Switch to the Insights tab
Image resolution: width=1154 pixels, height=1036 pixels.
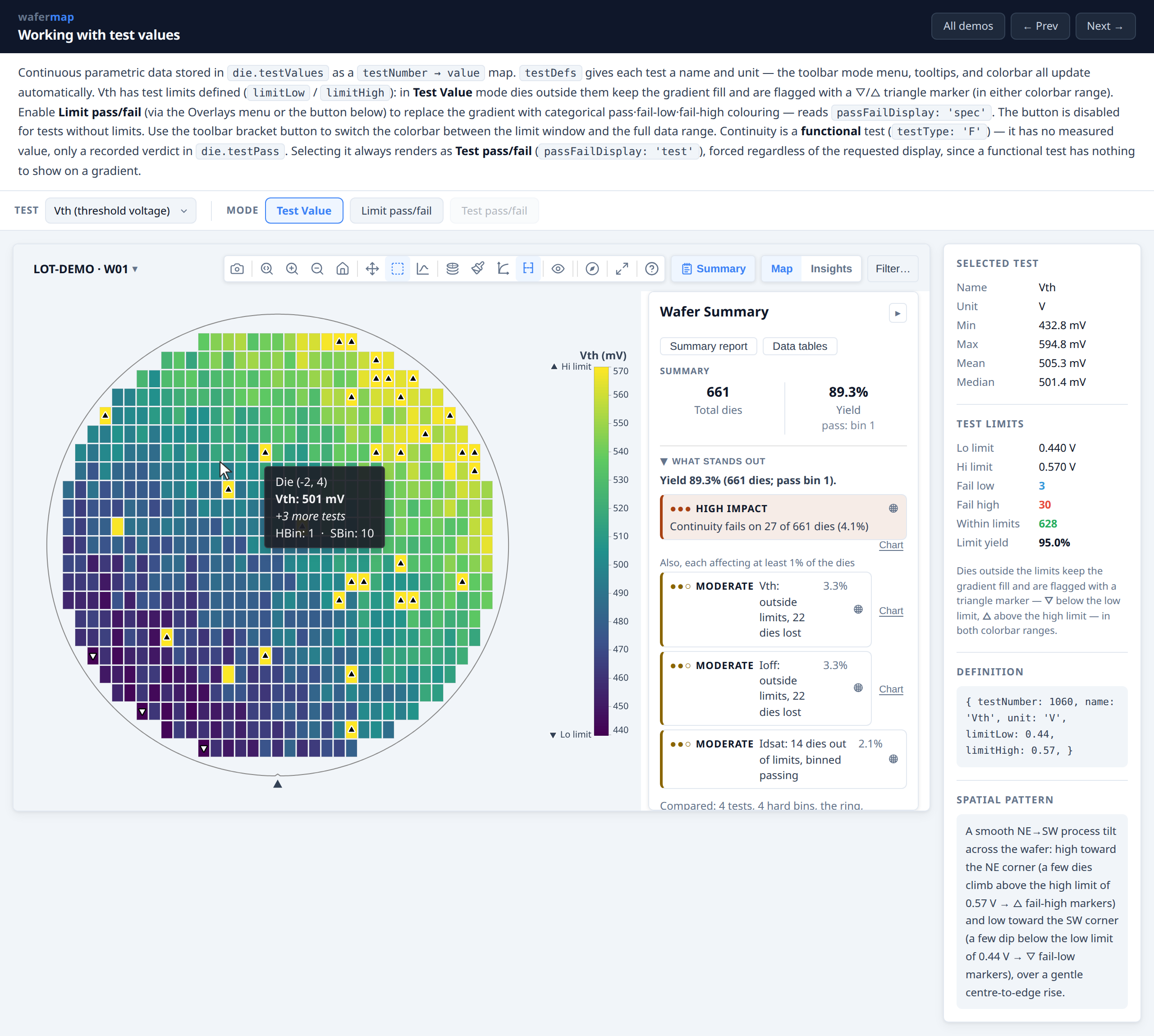(831, 269)
